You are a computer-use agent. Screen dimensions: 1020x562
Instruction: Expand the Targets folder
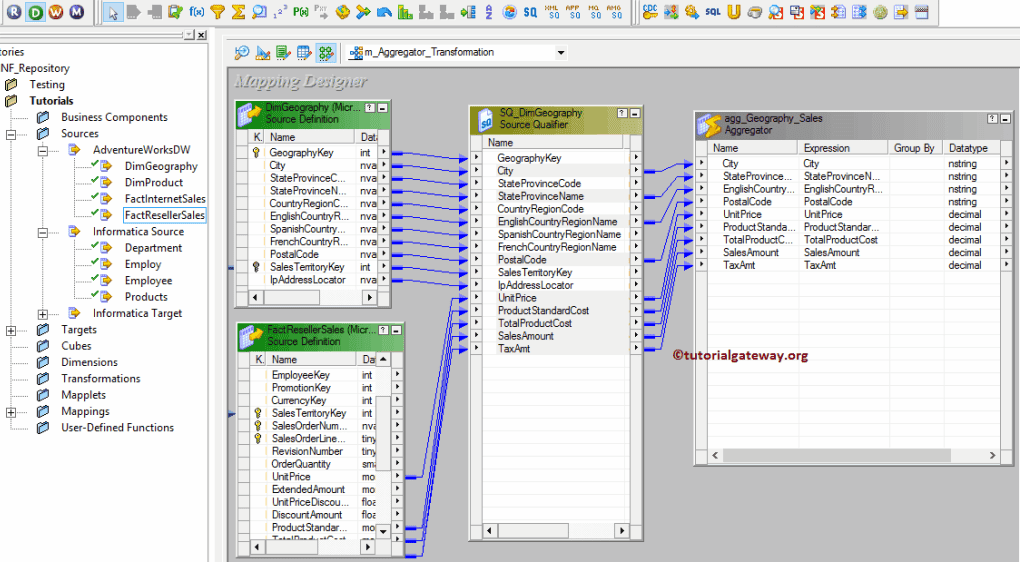tap(11, 330)
